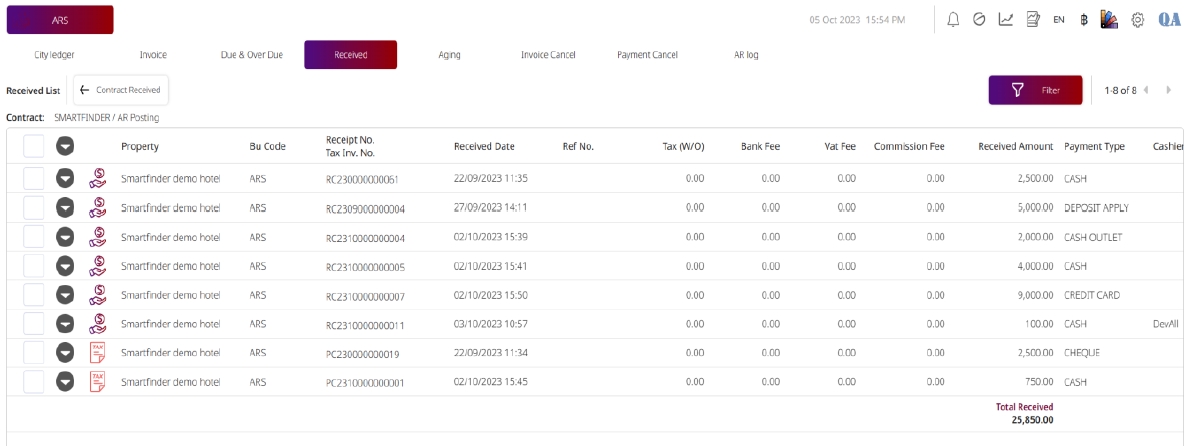Switch to the Aging tab
Viewport: 1187px width, 446px height.
(x=449, y=55)
